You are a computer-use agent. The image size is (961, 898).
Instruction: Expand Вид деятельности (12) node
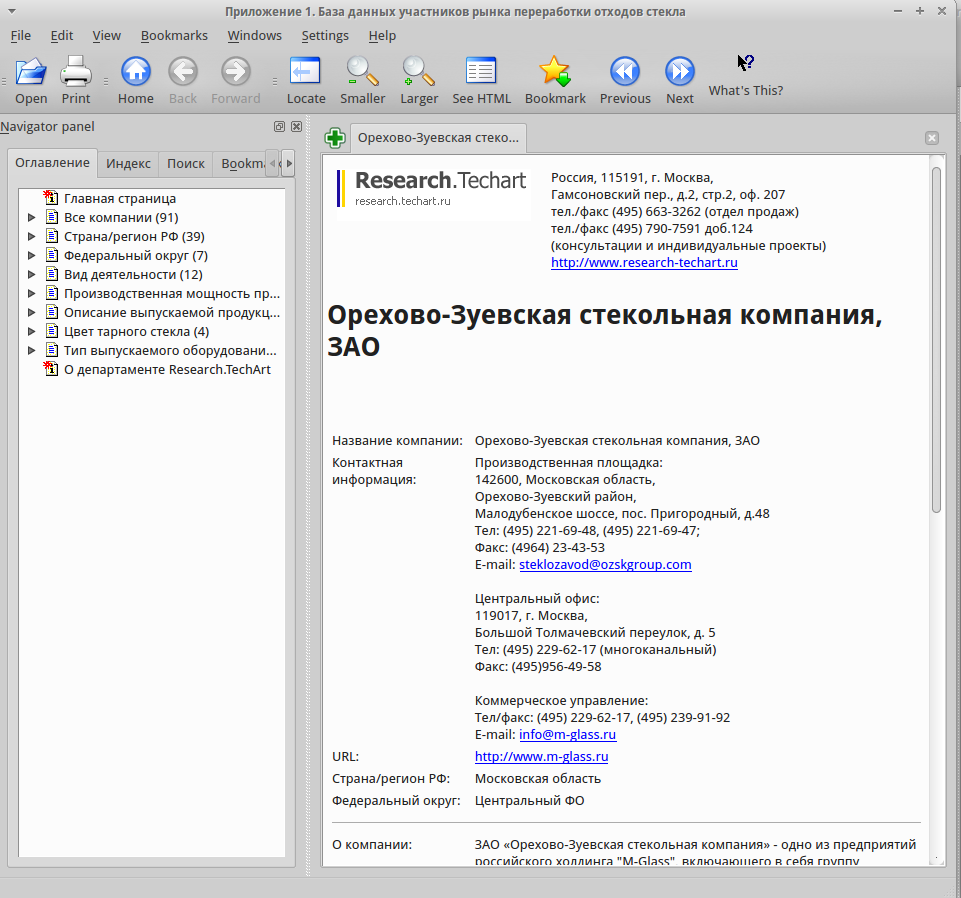click(x=31, y=275)
